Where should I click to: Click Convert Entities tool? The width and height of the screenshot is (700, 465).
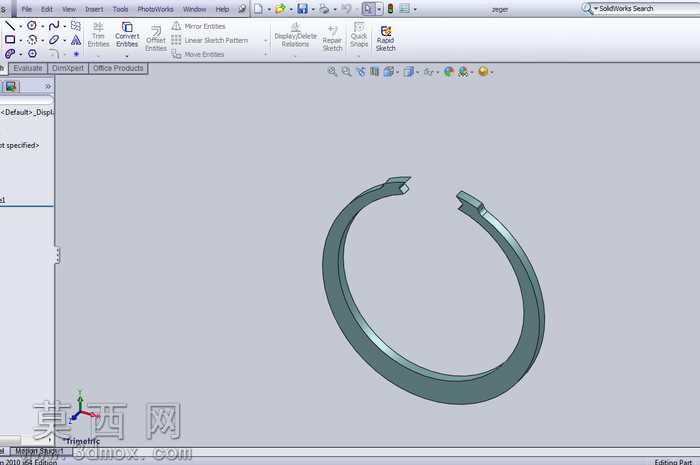[x=127, y=34]
